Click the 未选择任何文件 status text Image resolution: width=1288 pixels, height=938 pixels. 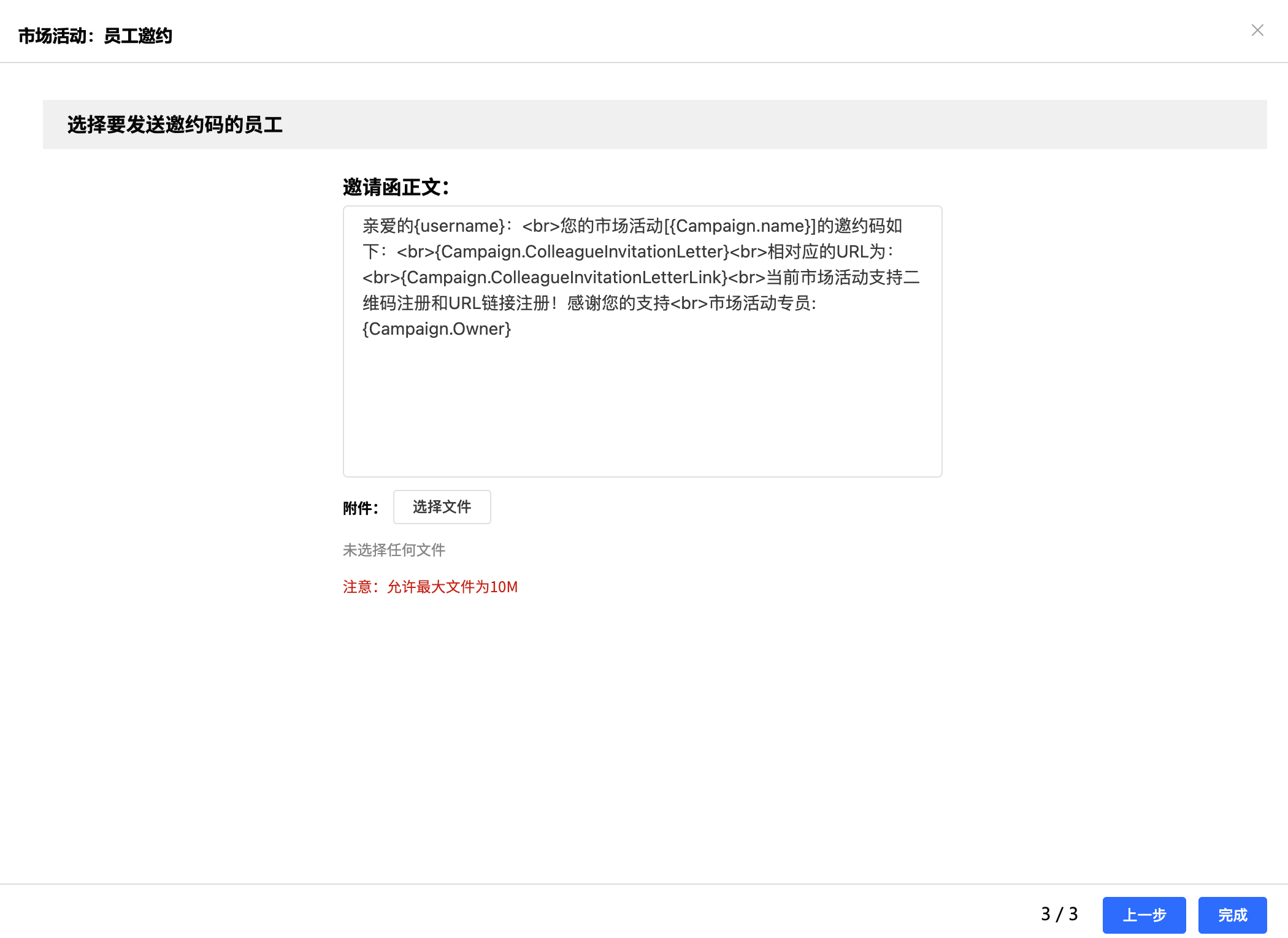(394, 550)
